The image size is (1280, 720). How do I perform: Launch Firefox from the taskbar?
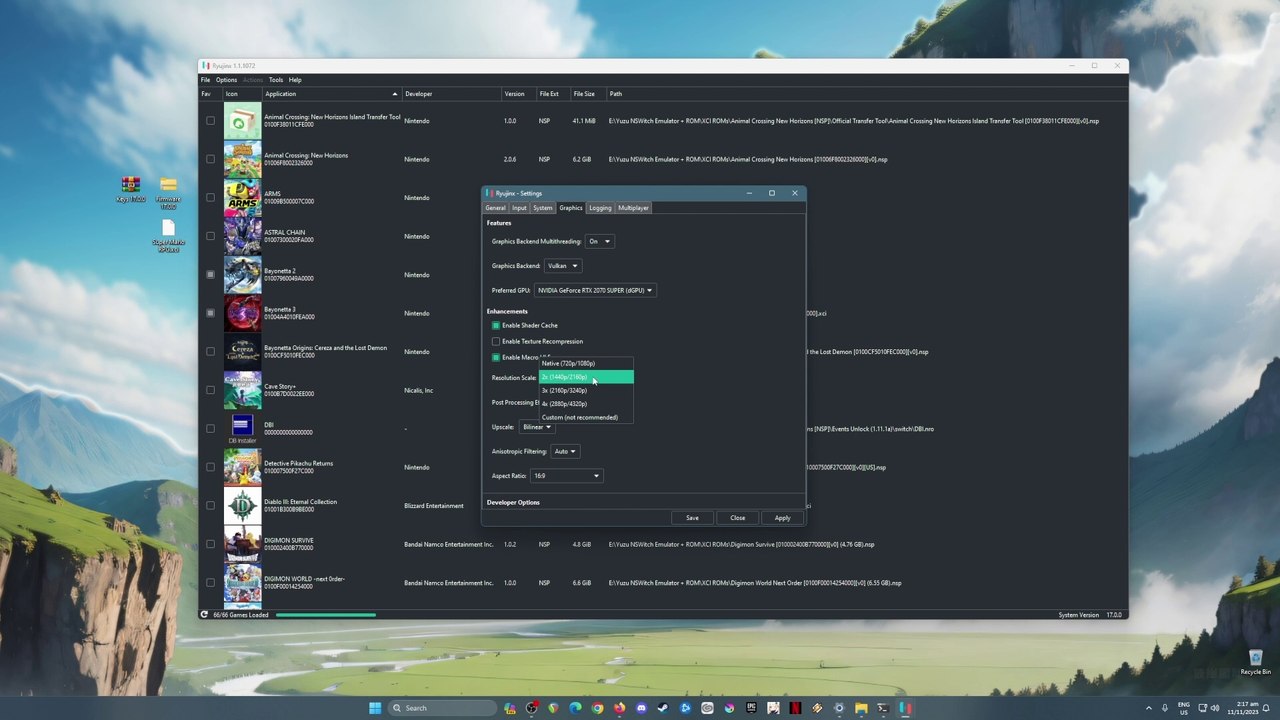click(619, 708)
